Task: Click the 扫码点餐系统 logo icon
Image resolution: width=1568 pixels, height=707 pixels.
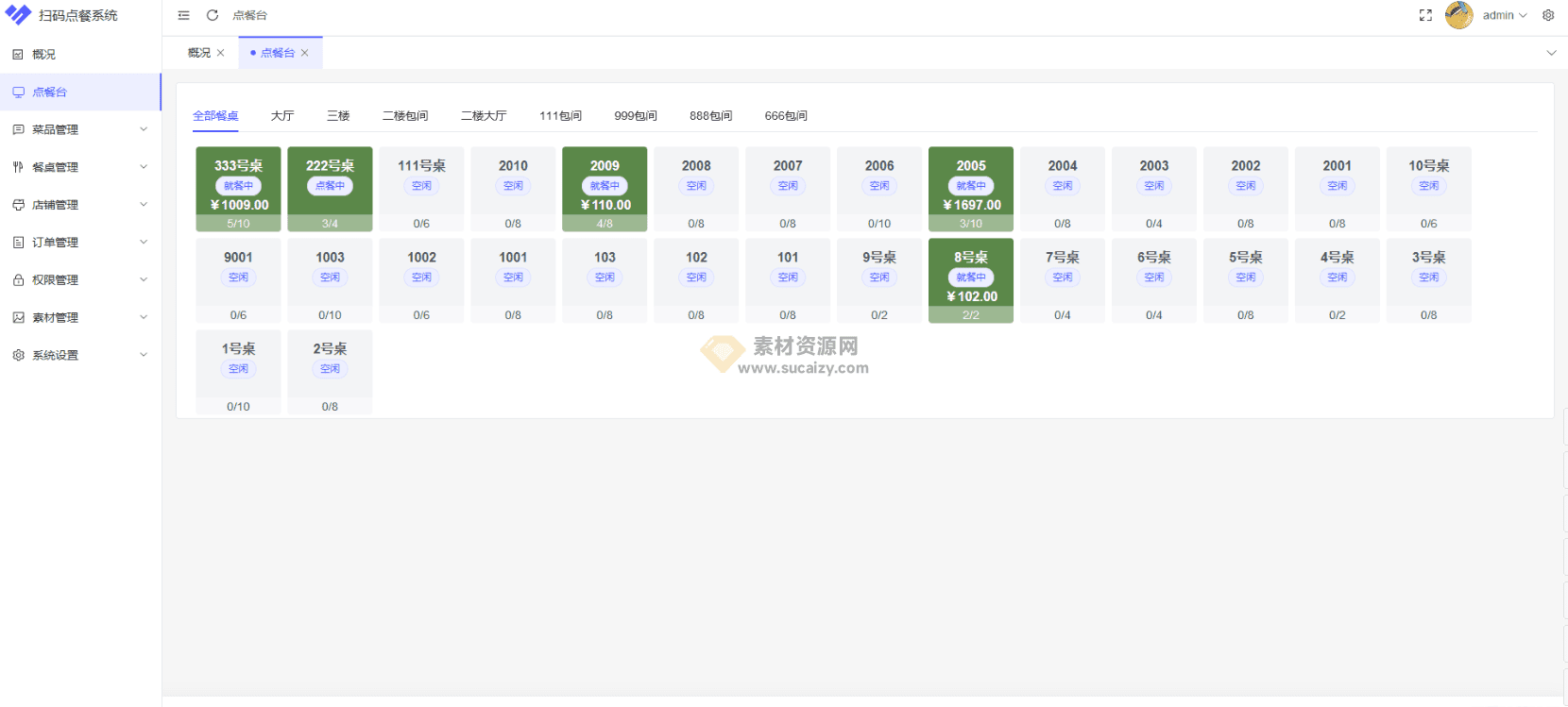Action: click(18, 15)
